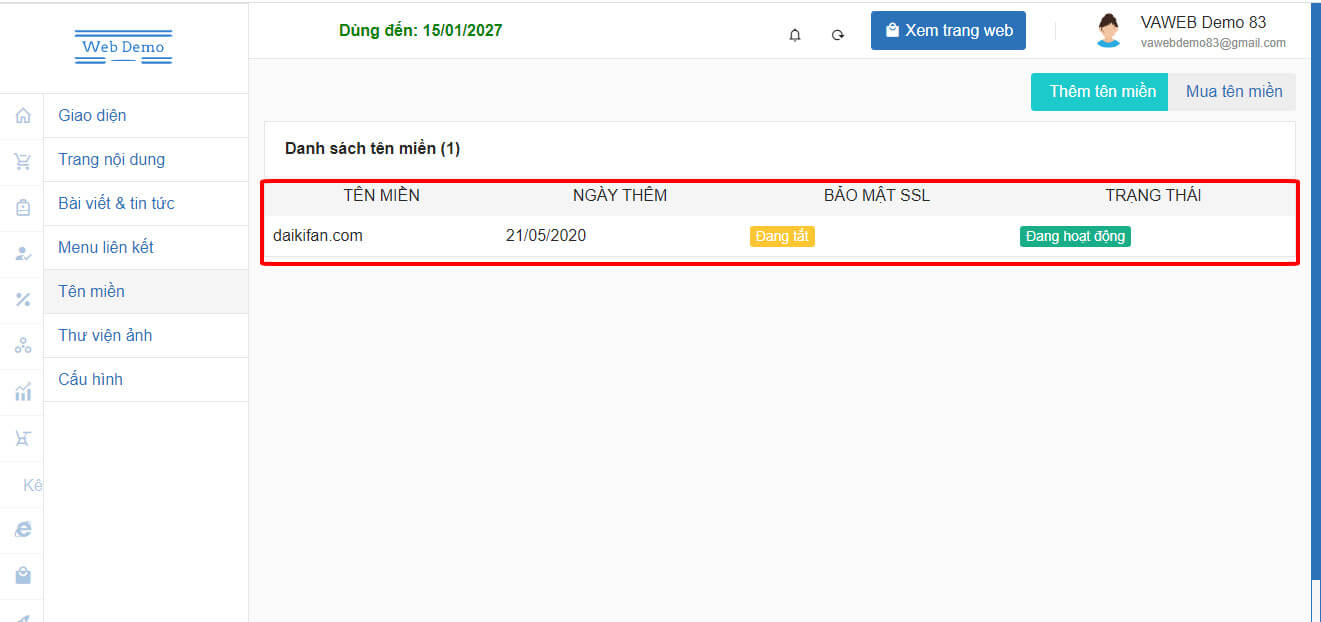Click the Thêm tên miền button
Image resolution: width=1321 pixels, height=622 pixels.
[1101, 91]
